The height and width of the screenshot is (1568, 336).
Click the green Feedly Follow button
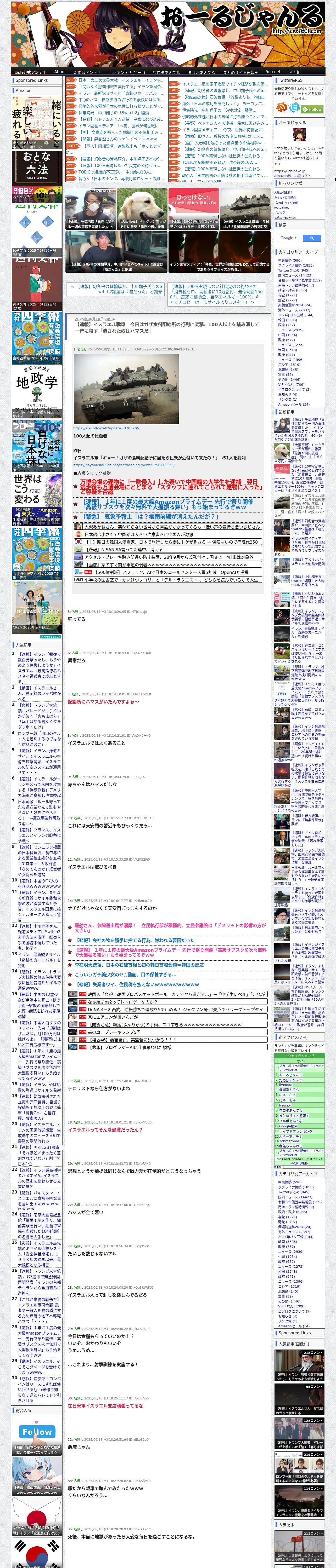(x=312, y=109)
